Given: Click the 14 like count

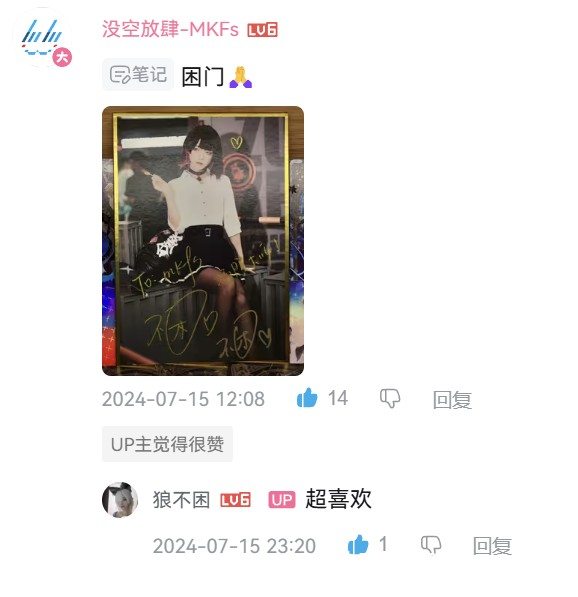Looking at the screenshot, I should [338, 398].
